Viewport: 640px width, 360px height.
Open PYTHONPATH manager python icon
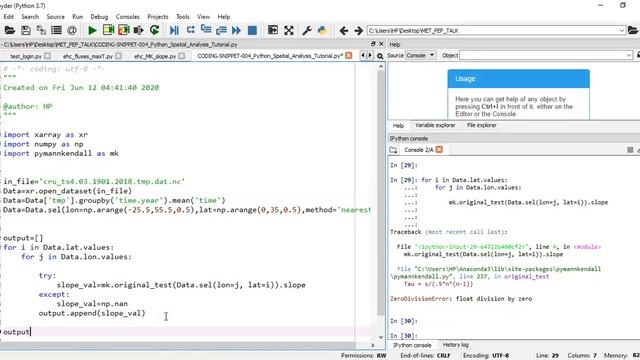[322, 30]
